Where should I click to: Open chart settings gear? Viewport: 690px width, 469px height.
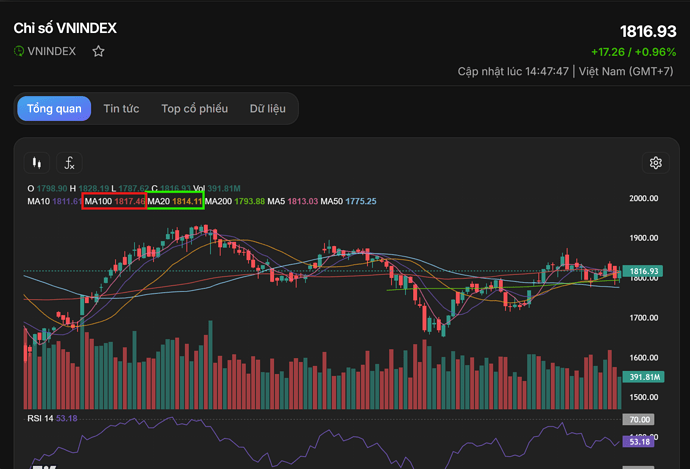tap(656, 163)
